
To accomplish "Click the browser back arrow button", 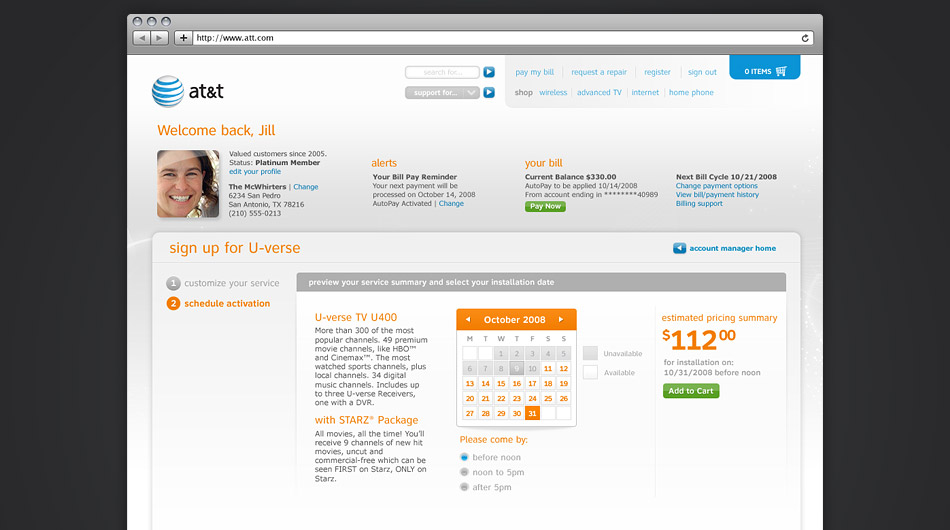I will [142, 38].
